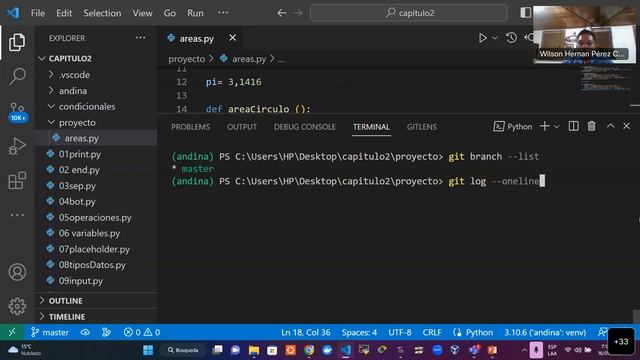
Task: Open the terminal launch profile dropdown
Action: click(x=556, y=127)
